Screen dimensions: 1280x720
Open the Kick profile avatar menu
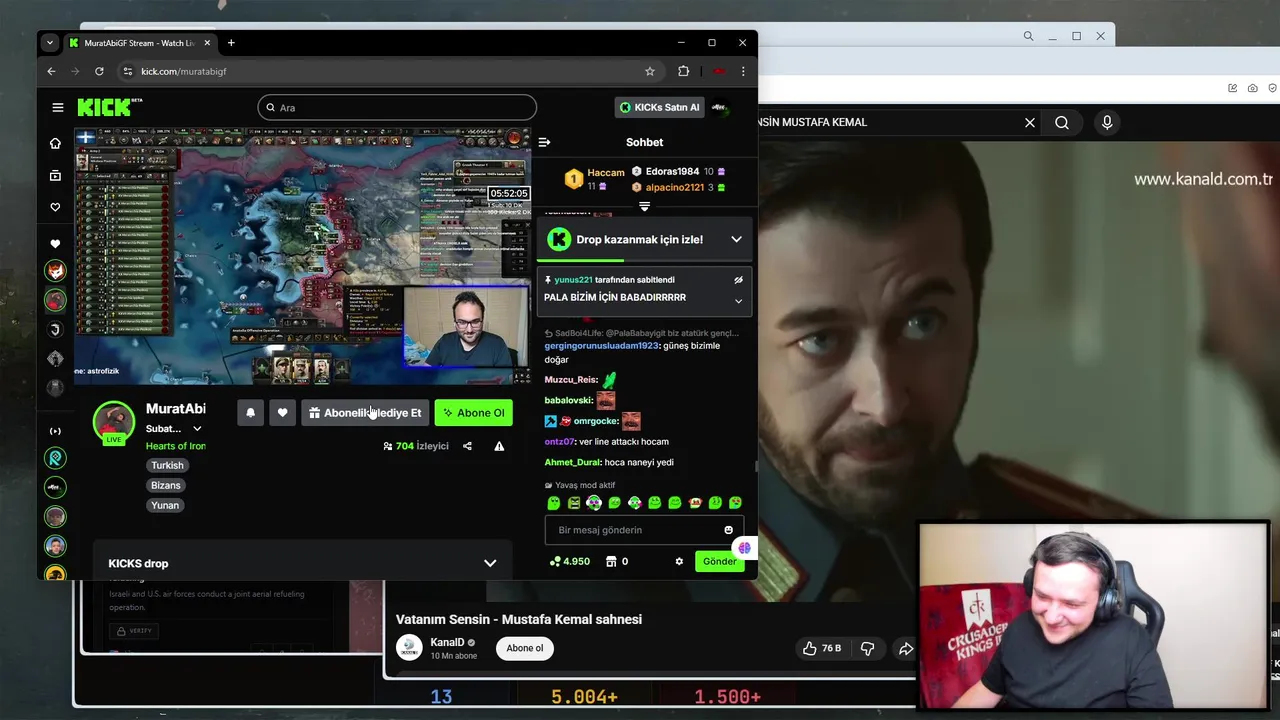tap(720, 107)
